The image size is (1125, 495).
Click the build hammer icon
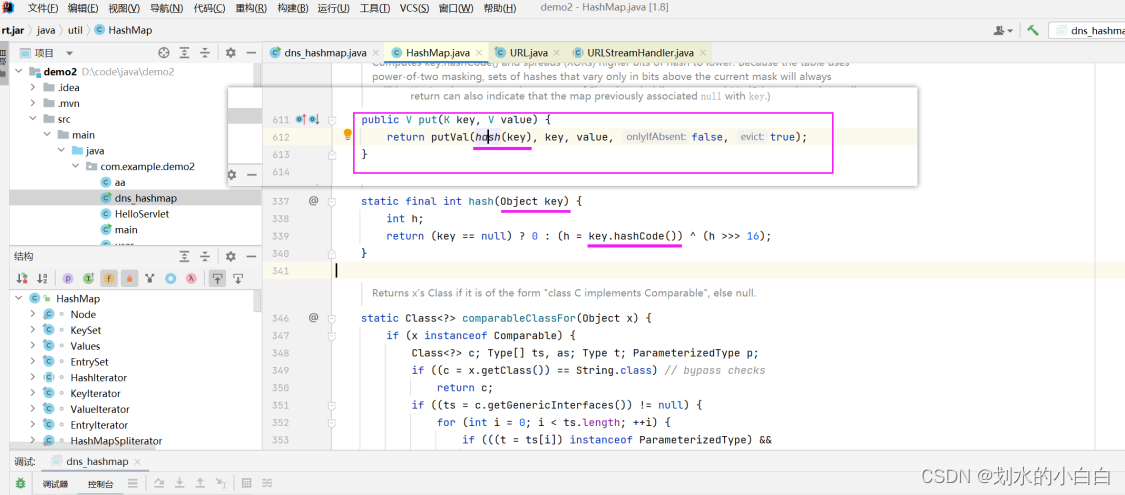pos(1033,30)
